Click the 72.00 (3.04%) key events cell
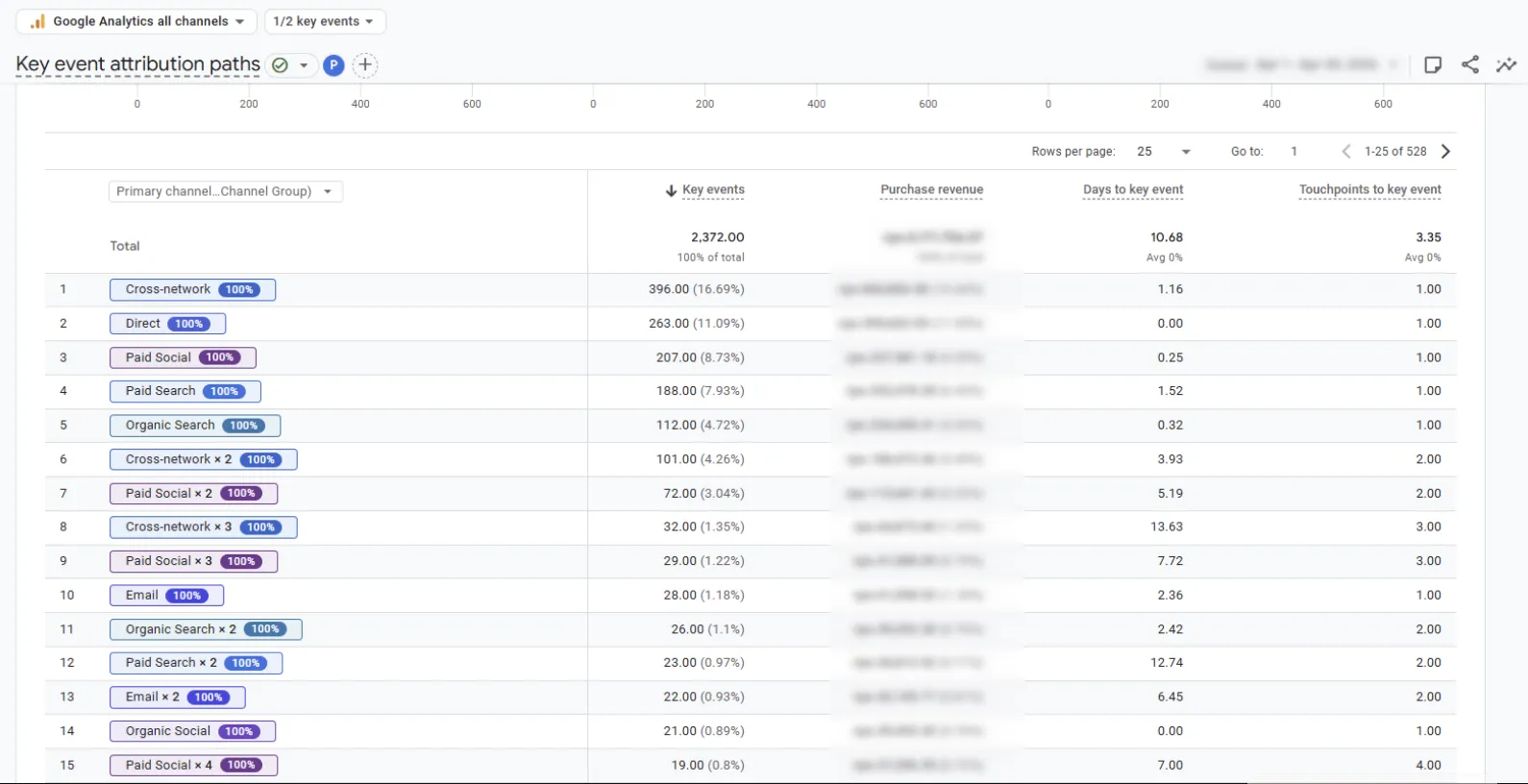Image resolution: width=1528 pixels, height=784 pixels. pos(703,494)
